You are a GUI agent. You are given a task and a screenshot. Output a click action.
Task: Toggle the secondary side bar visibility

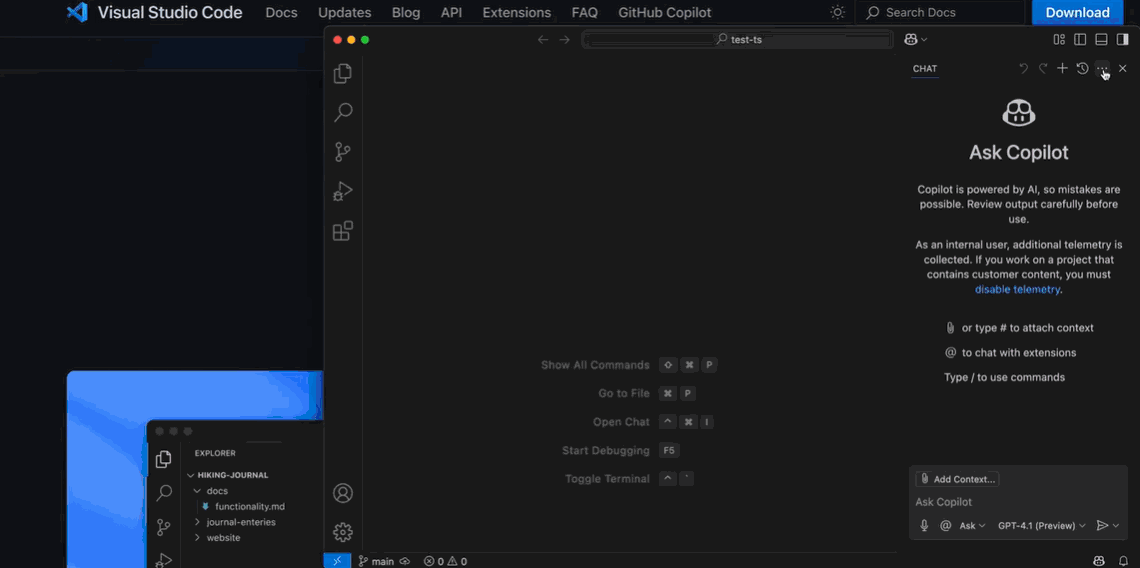click(x=1123, y=39)
